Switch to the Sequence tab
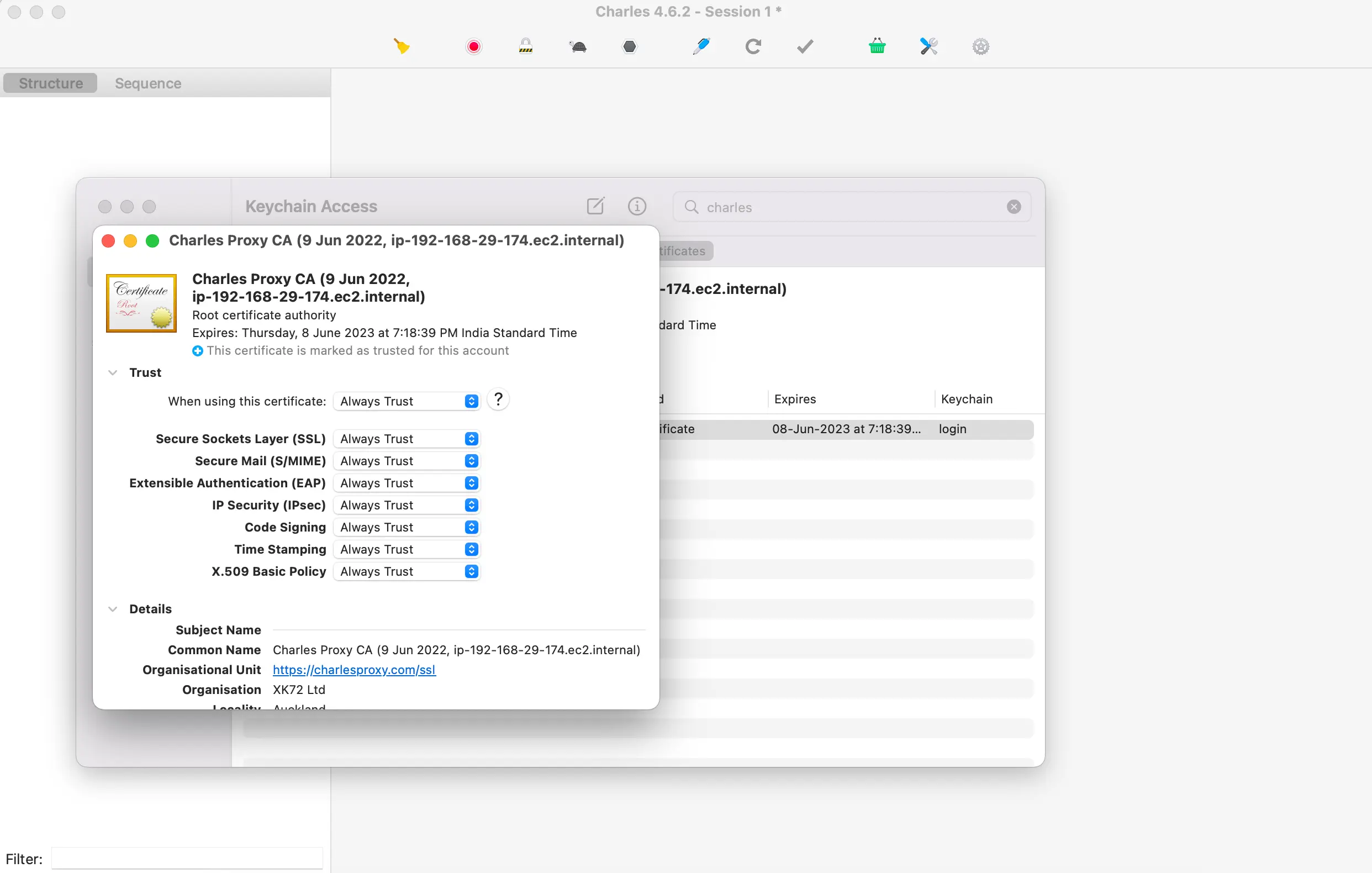The height and width of the screenshot is (873, 1372). tap(148, 83)
